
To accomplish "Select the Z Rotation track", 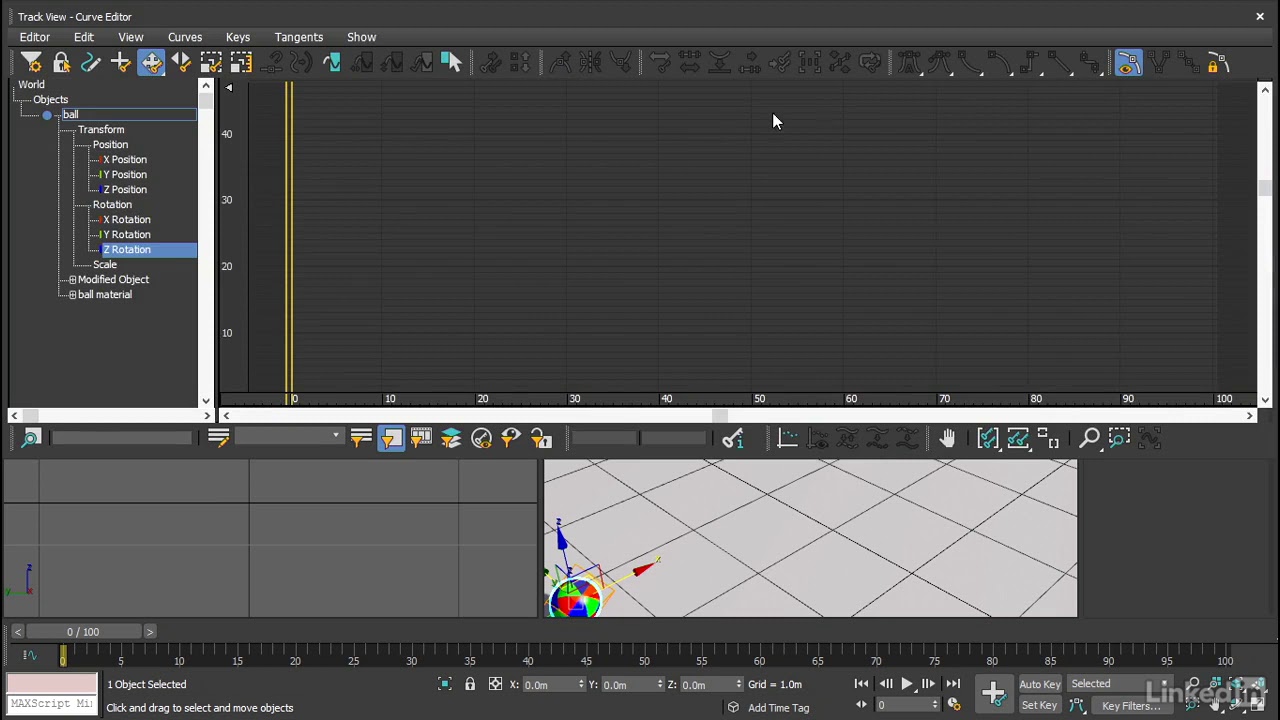I will click(x=127, y=249).
